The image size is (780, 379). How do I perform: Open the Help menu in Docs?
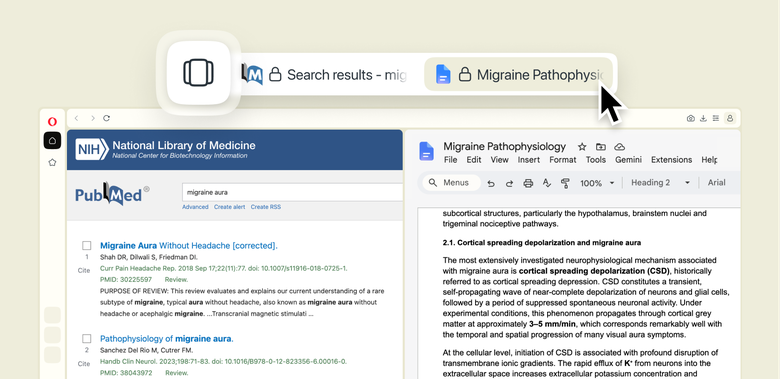[709, 160]
